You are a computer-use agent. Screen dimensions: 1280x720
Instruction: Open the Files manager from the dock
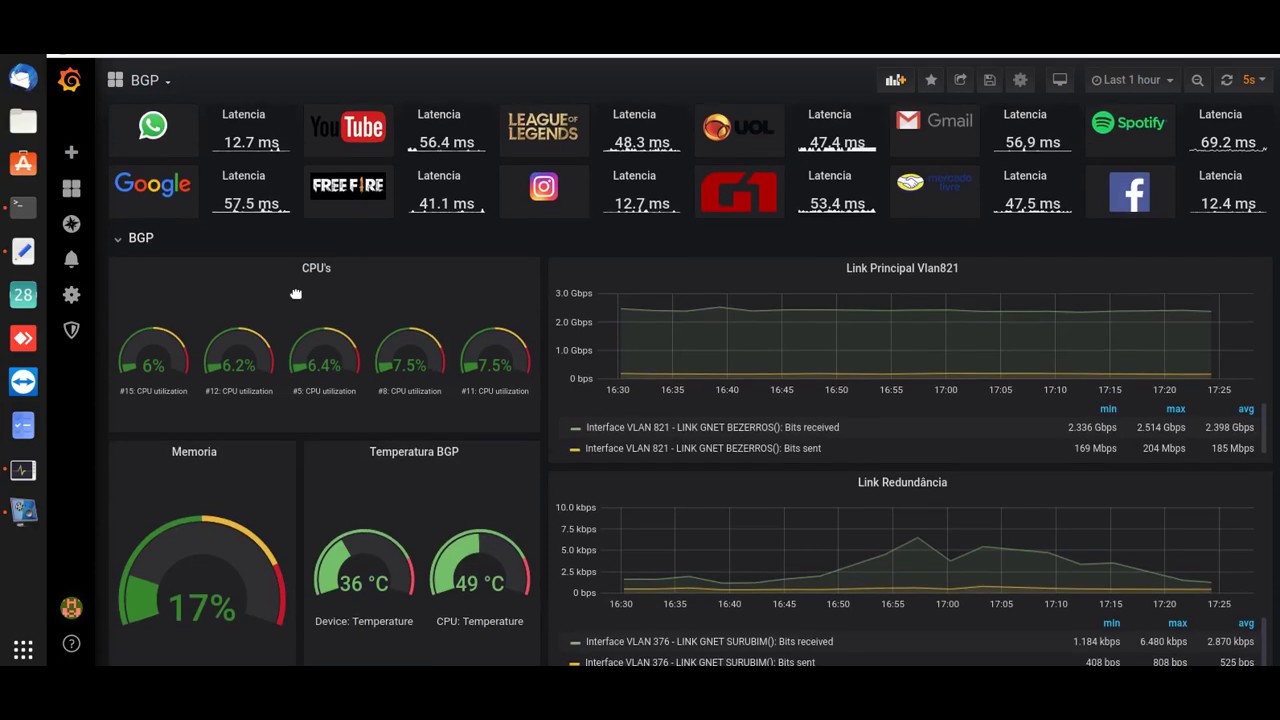(x=23, y=121)
